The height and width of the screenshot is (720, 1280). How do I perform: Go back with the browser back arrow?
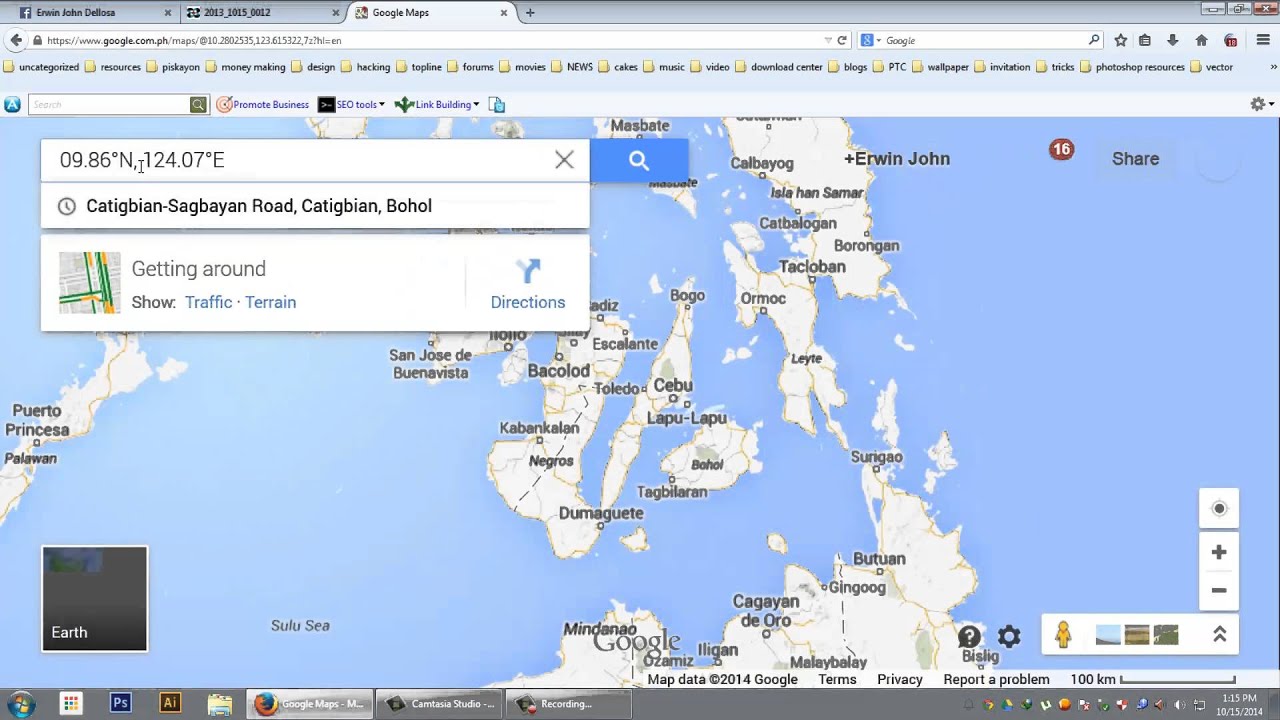pos(15,40)
